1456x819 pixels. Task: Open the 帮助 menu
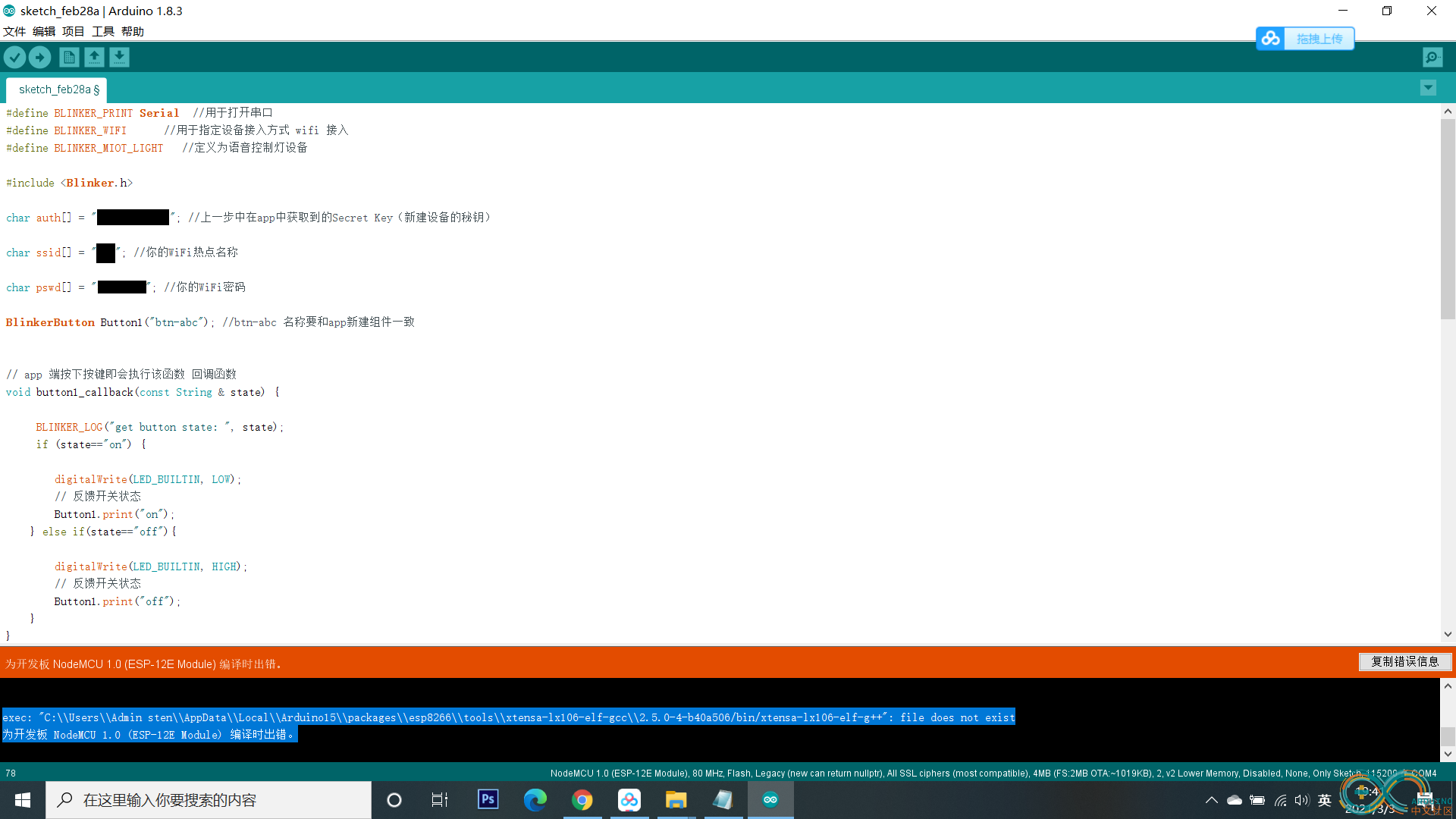coord(133,31)
